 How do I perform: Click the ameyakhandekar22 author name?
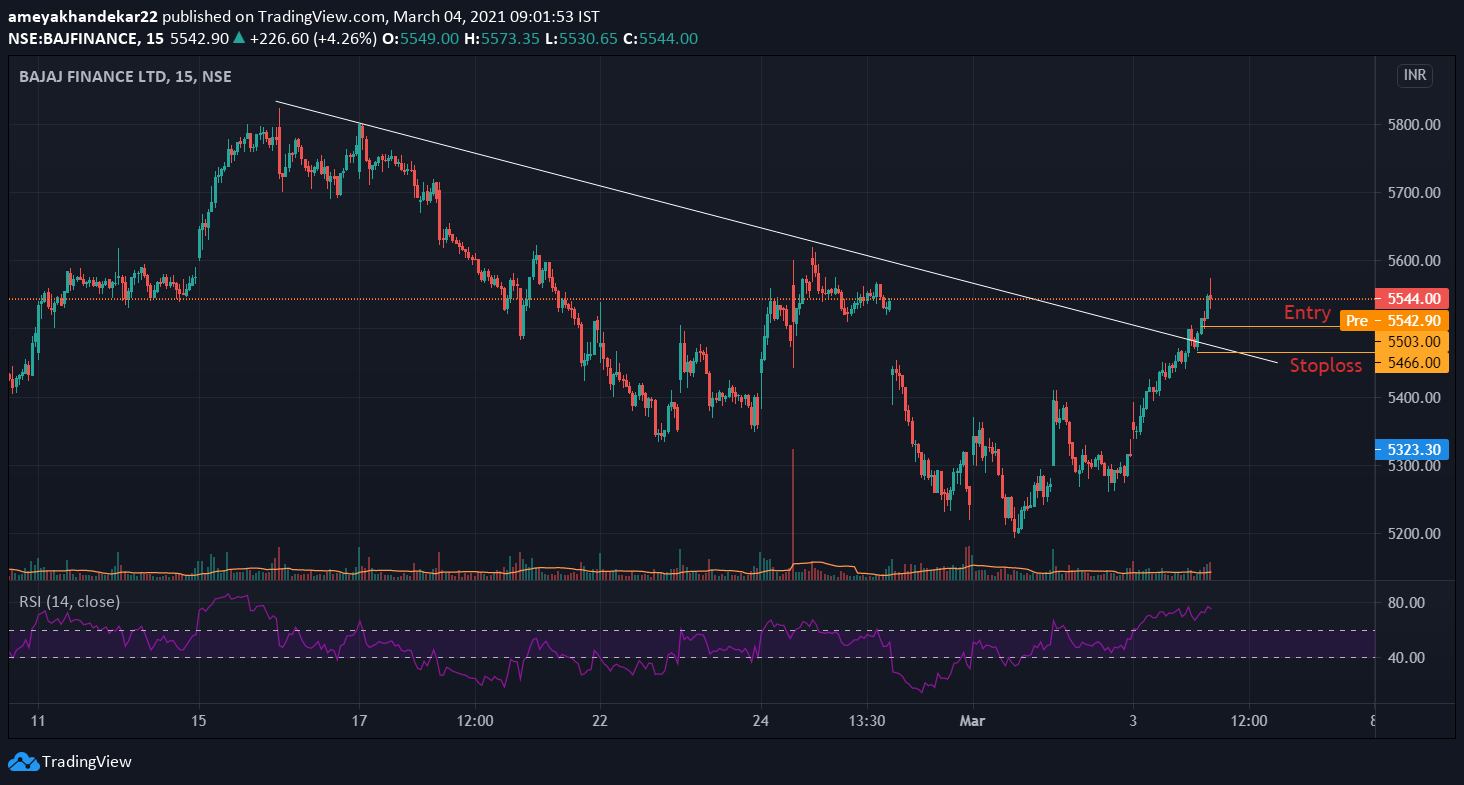pyautogui.click(x=82, y=16)
